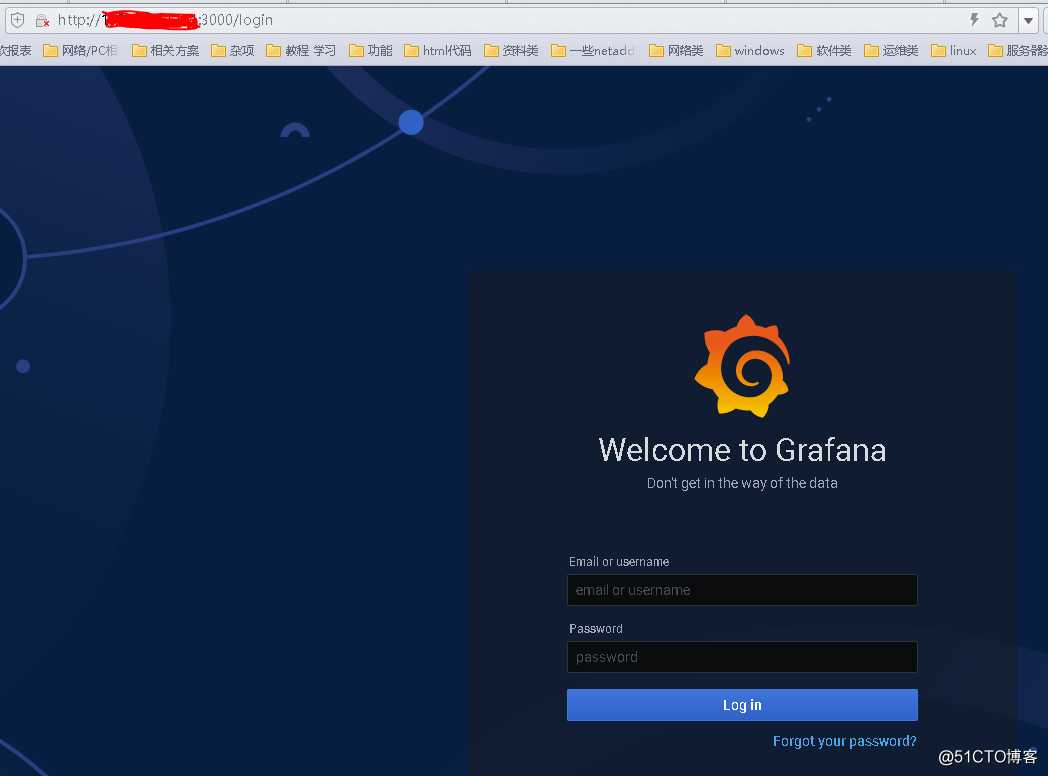
Task: Open the 教程 学习 bookmark folder
Action: tap(301, 50)
